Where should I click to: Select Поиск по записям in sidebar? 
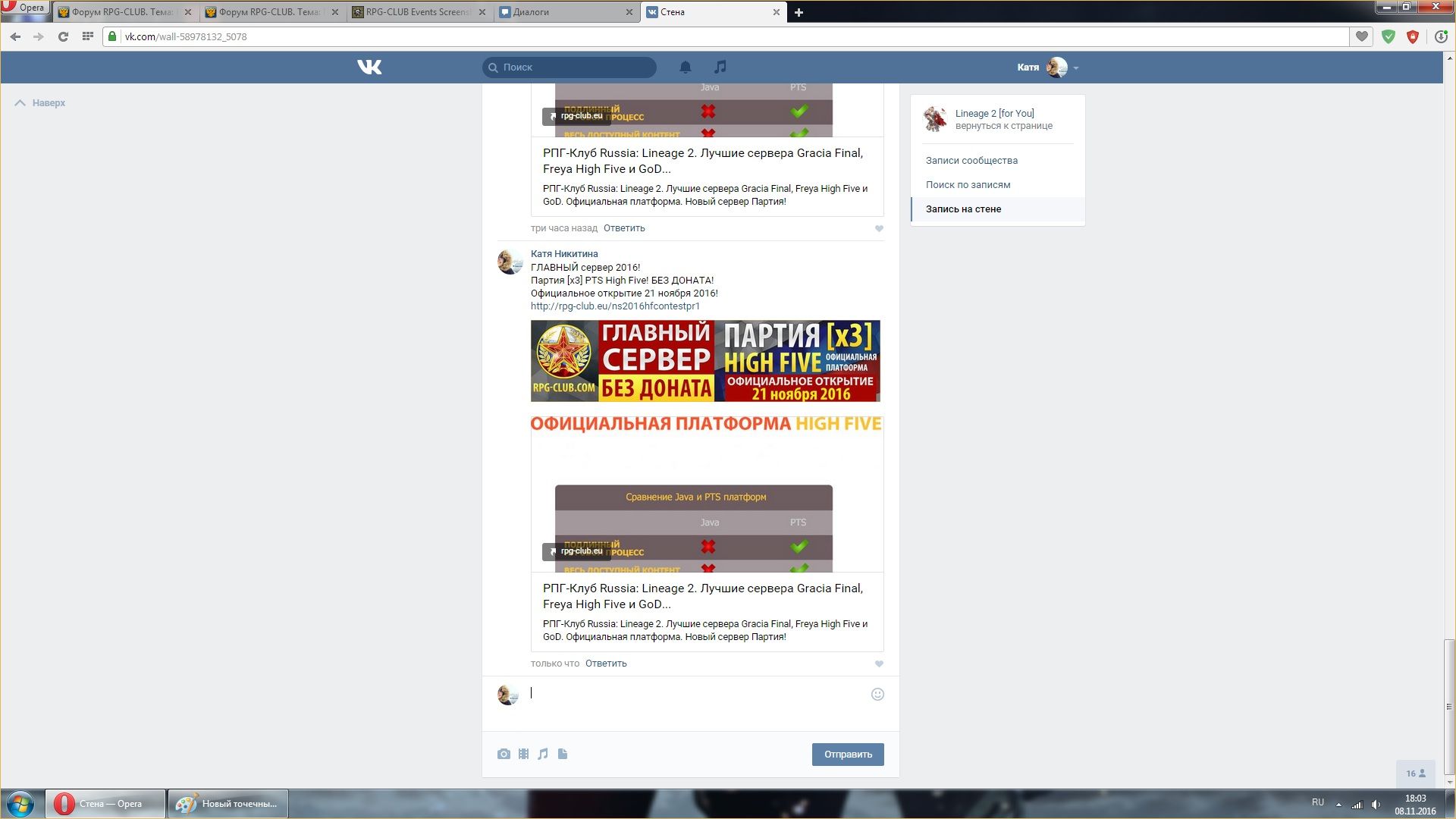(968, 185)
